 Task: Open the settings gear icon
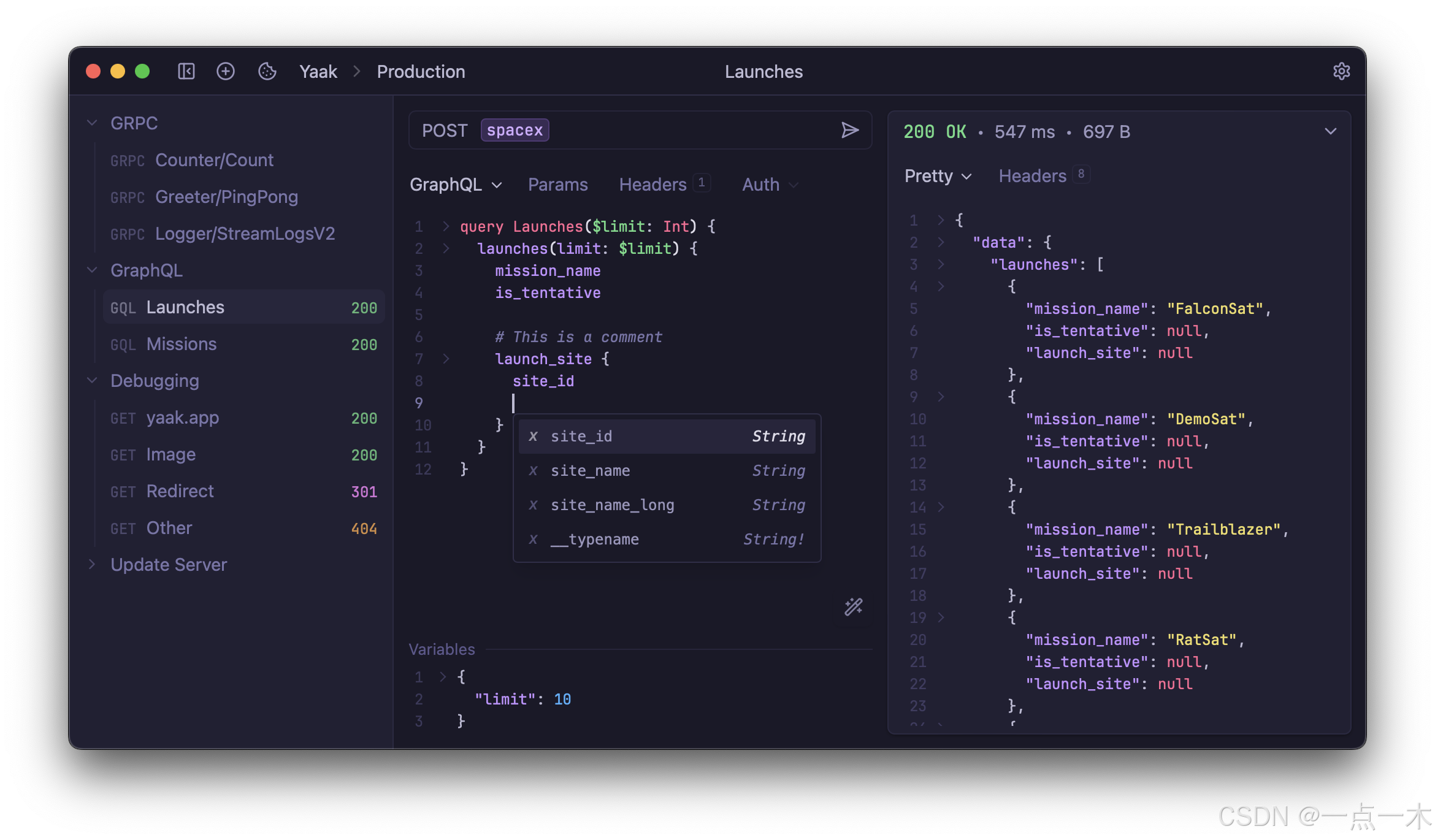click(1341, 72)
